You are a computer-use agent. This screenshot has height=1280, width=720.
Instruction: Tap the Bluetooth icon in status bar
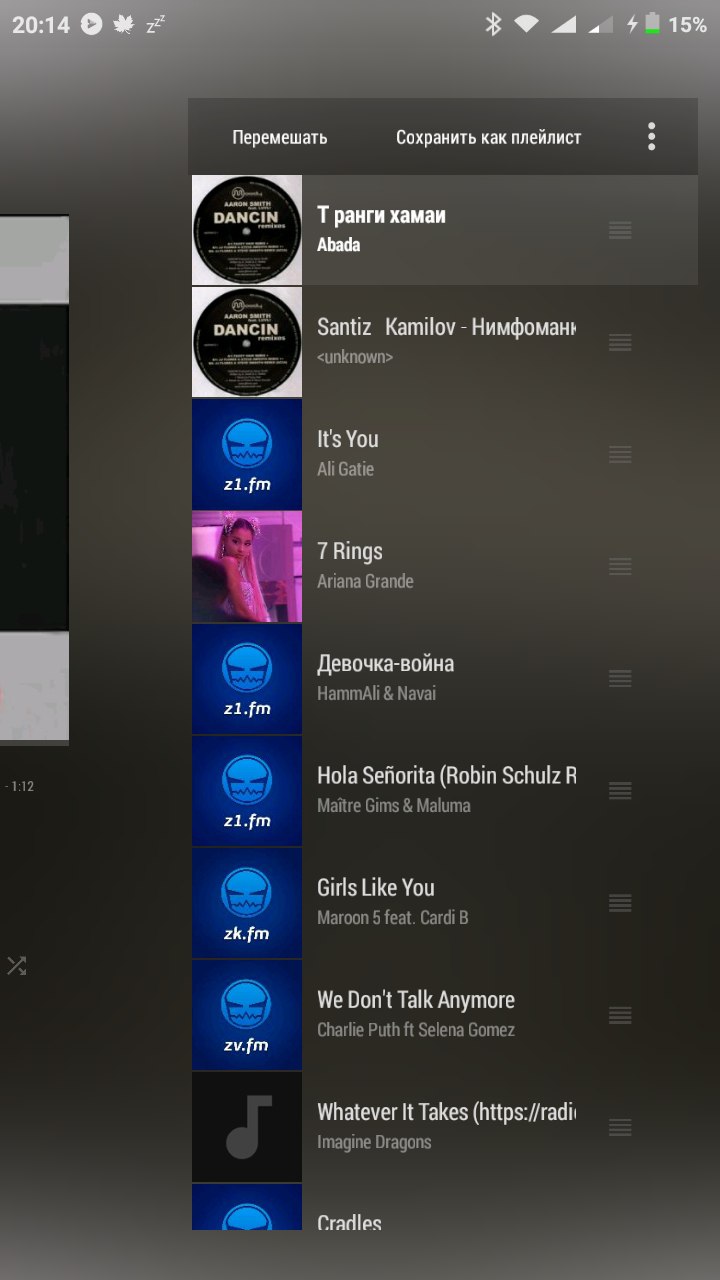(x=493, y=25)
